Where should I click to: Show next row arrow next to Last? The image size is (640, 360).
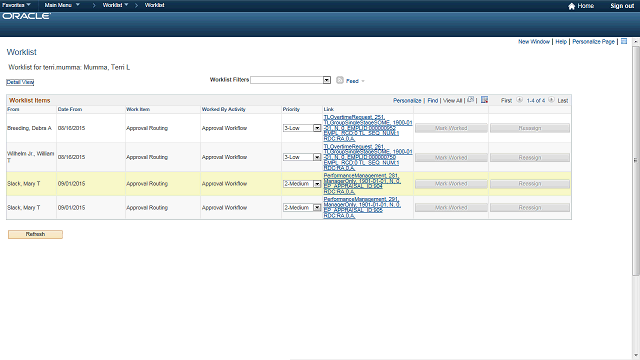(x=551, y=100)
